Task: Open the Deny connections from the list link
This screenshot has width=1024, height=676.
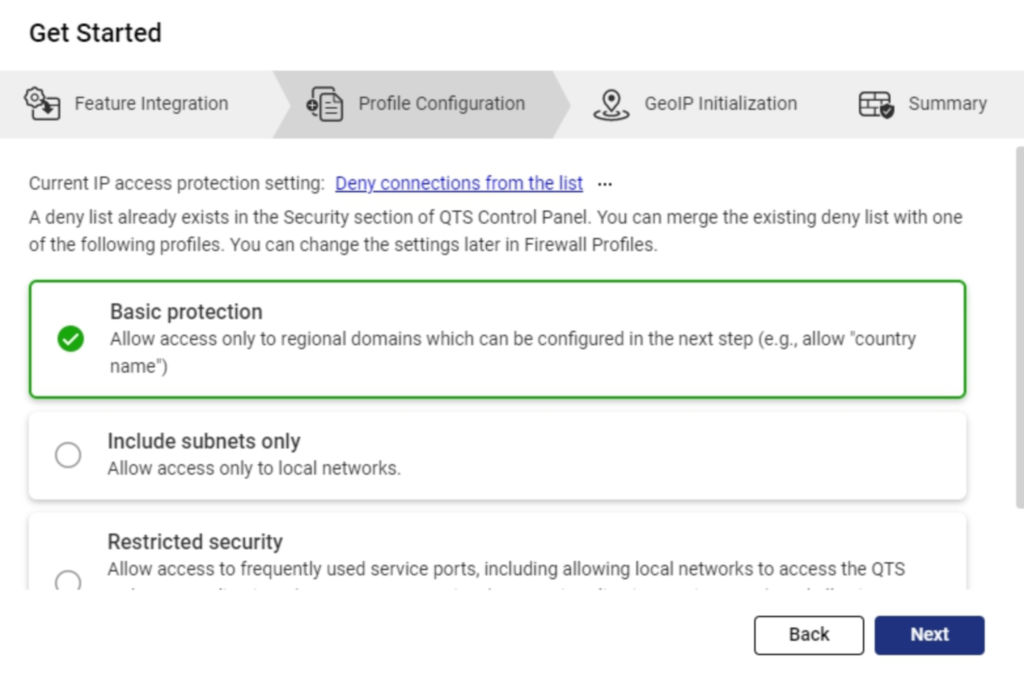Action: coord(459,184)
